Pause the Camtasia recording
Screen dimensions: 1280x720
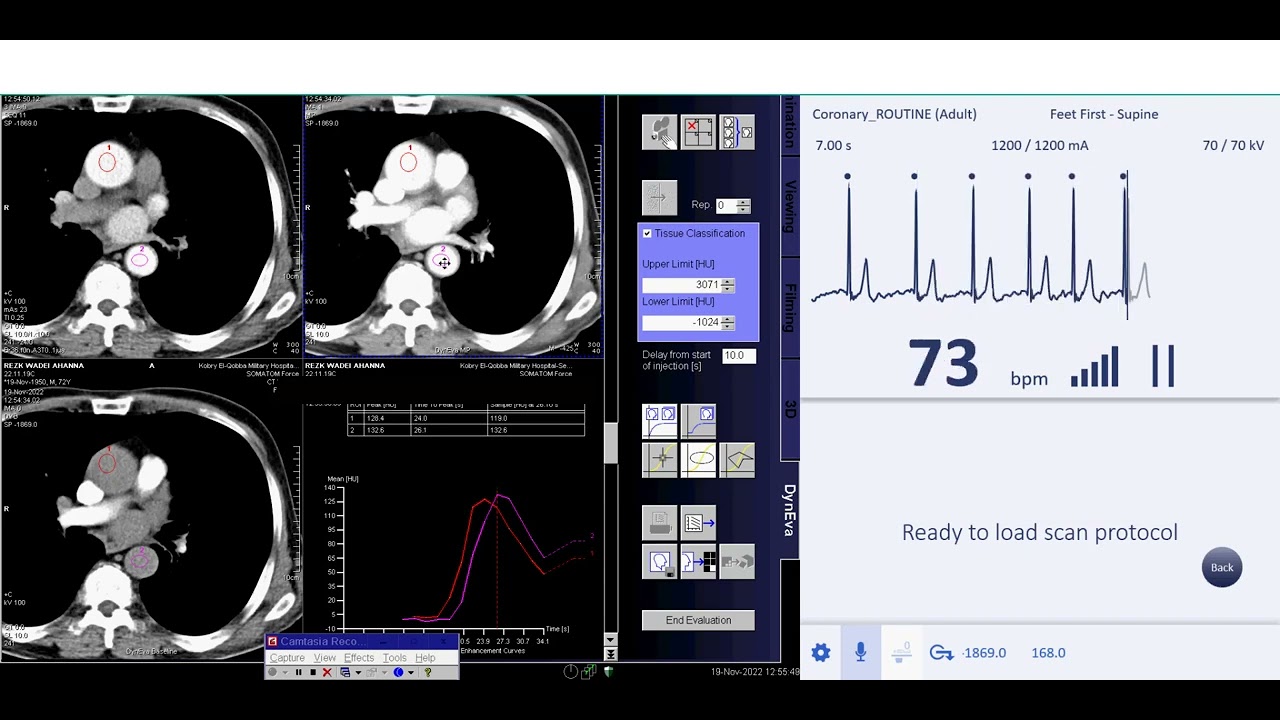tap(298, 672)
